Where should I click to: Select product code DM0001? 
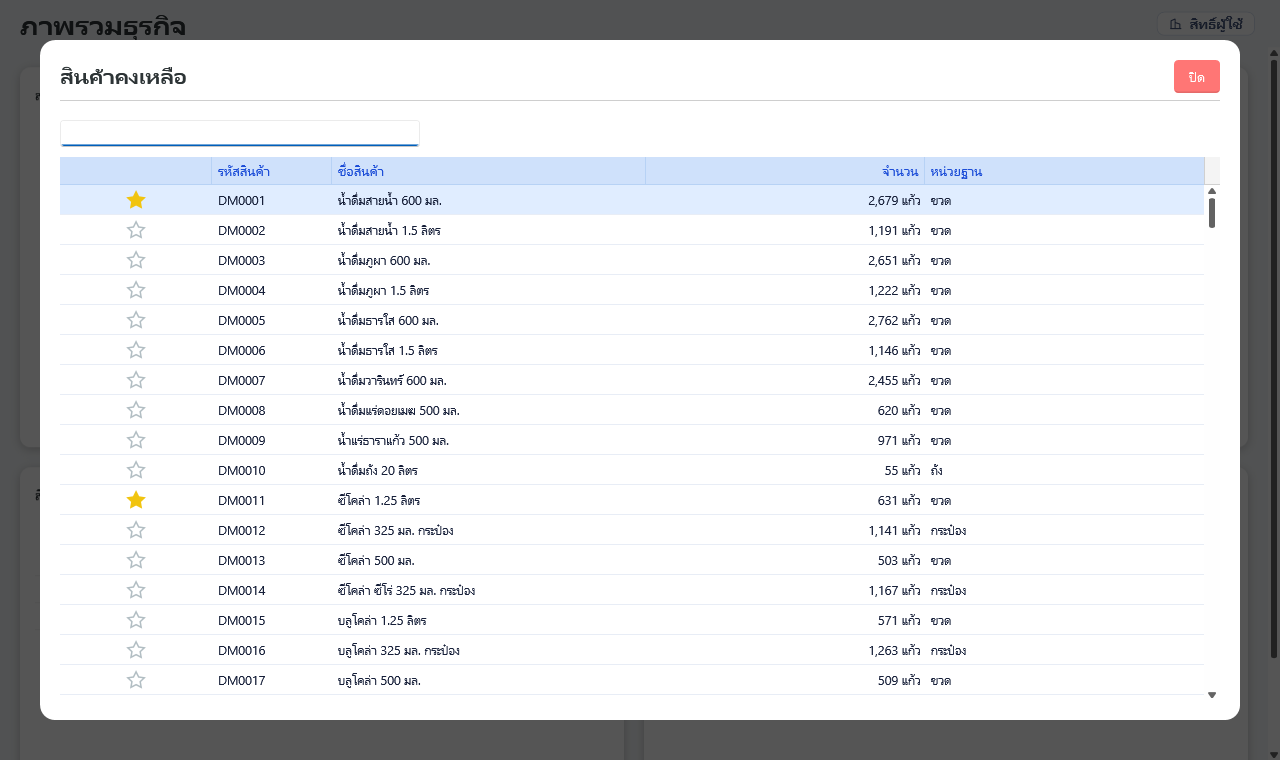(x=241, y=200)
